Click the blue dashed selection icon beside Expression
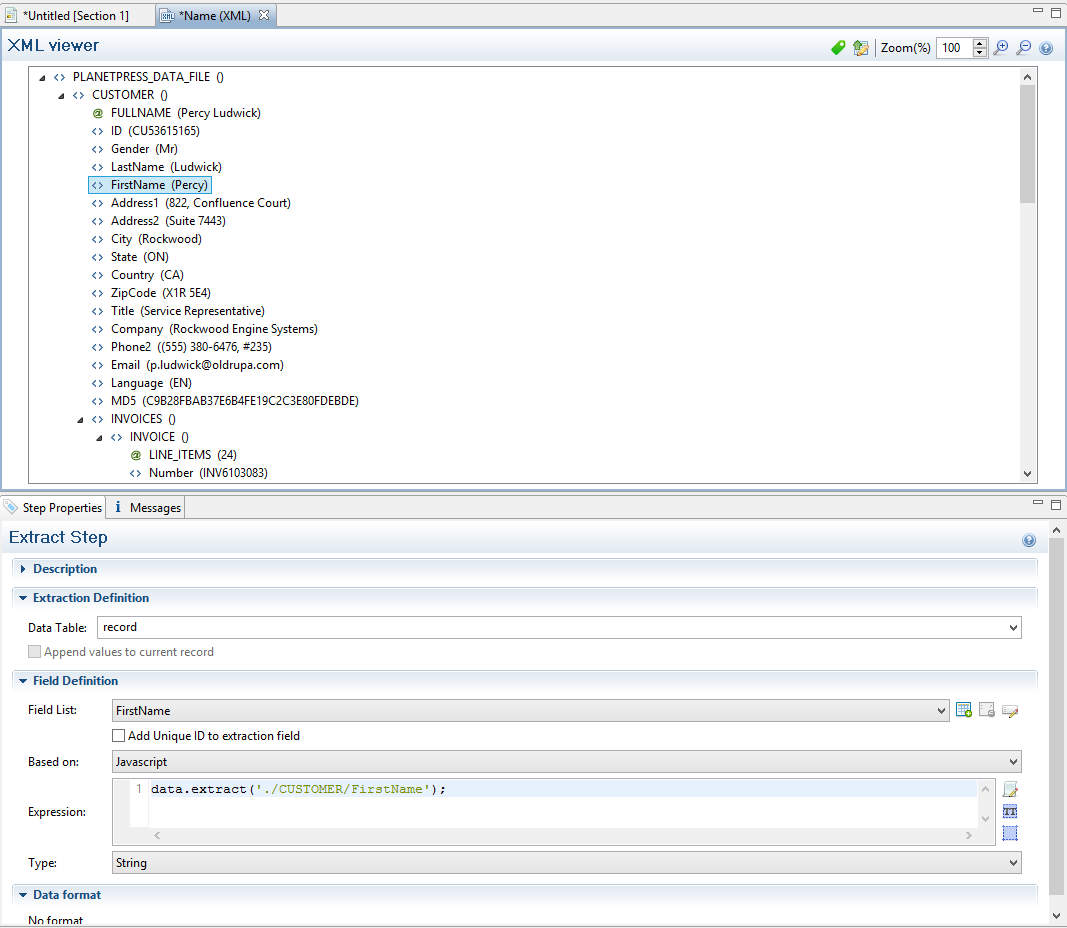1067x928 pixels. pos(1010,833)
